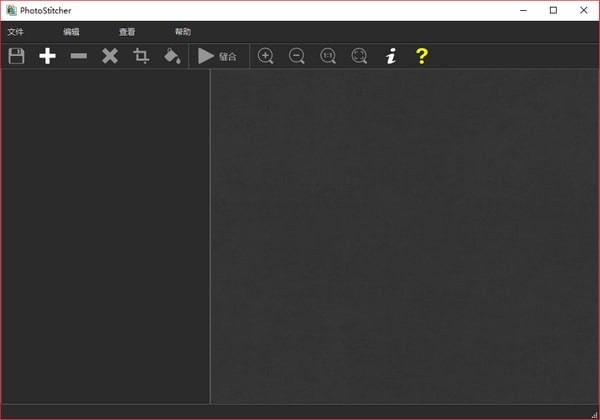Click the PhotoStitcher app icon in title bar

coord(11,10)
